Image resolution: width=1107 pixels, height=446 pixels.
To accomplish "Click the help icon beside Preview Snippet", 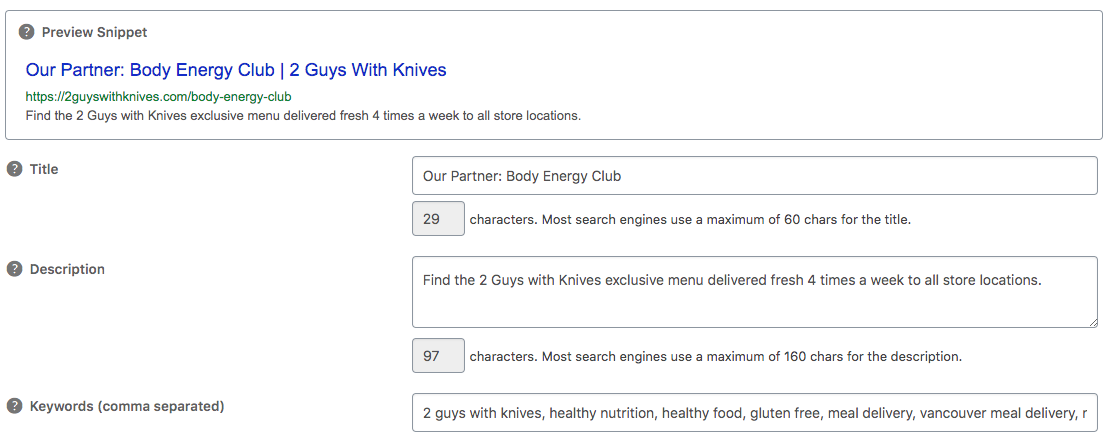I will point(27,33).
